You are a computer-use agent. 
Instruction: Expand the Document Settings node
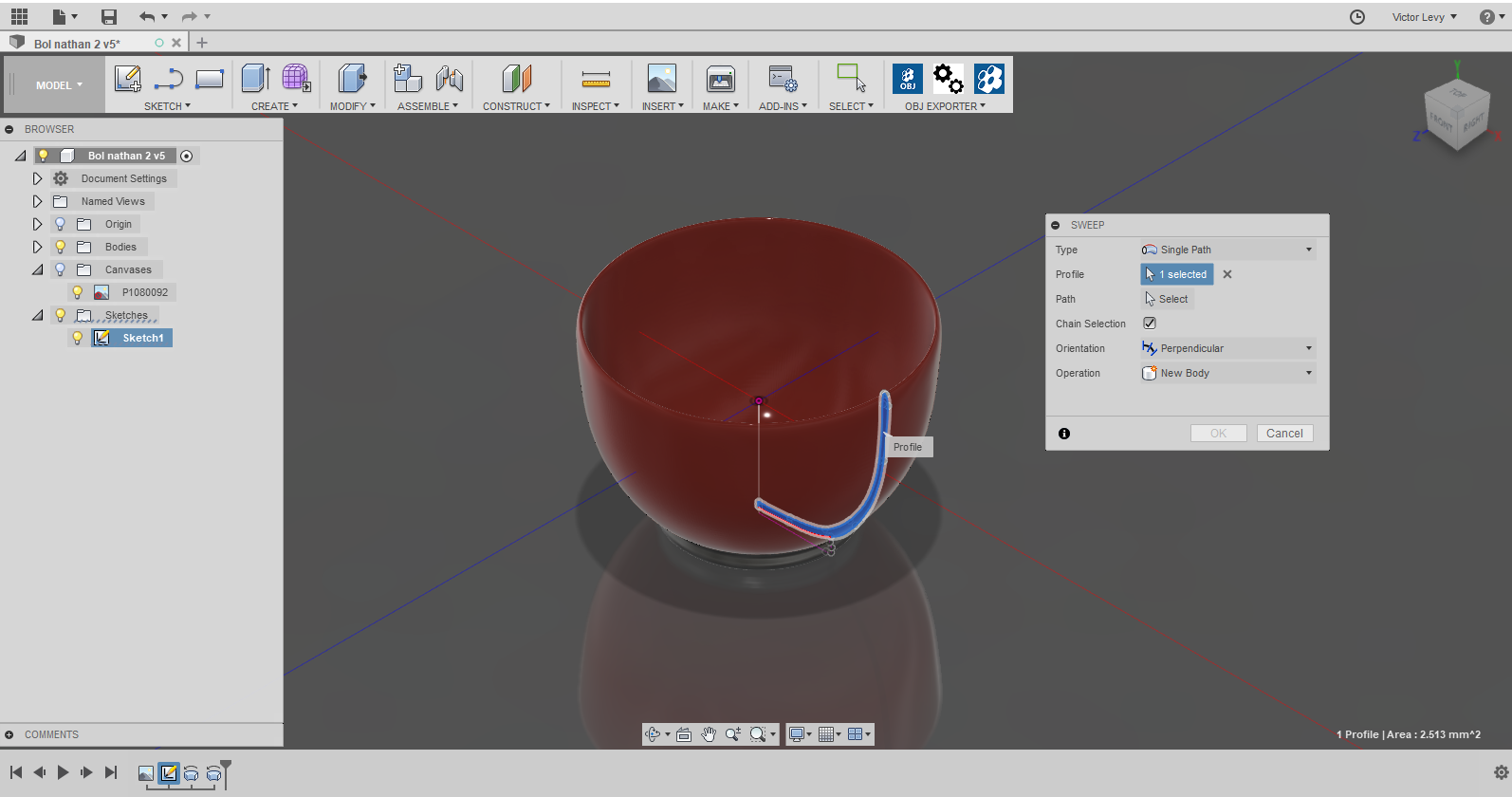coord(38,178)
